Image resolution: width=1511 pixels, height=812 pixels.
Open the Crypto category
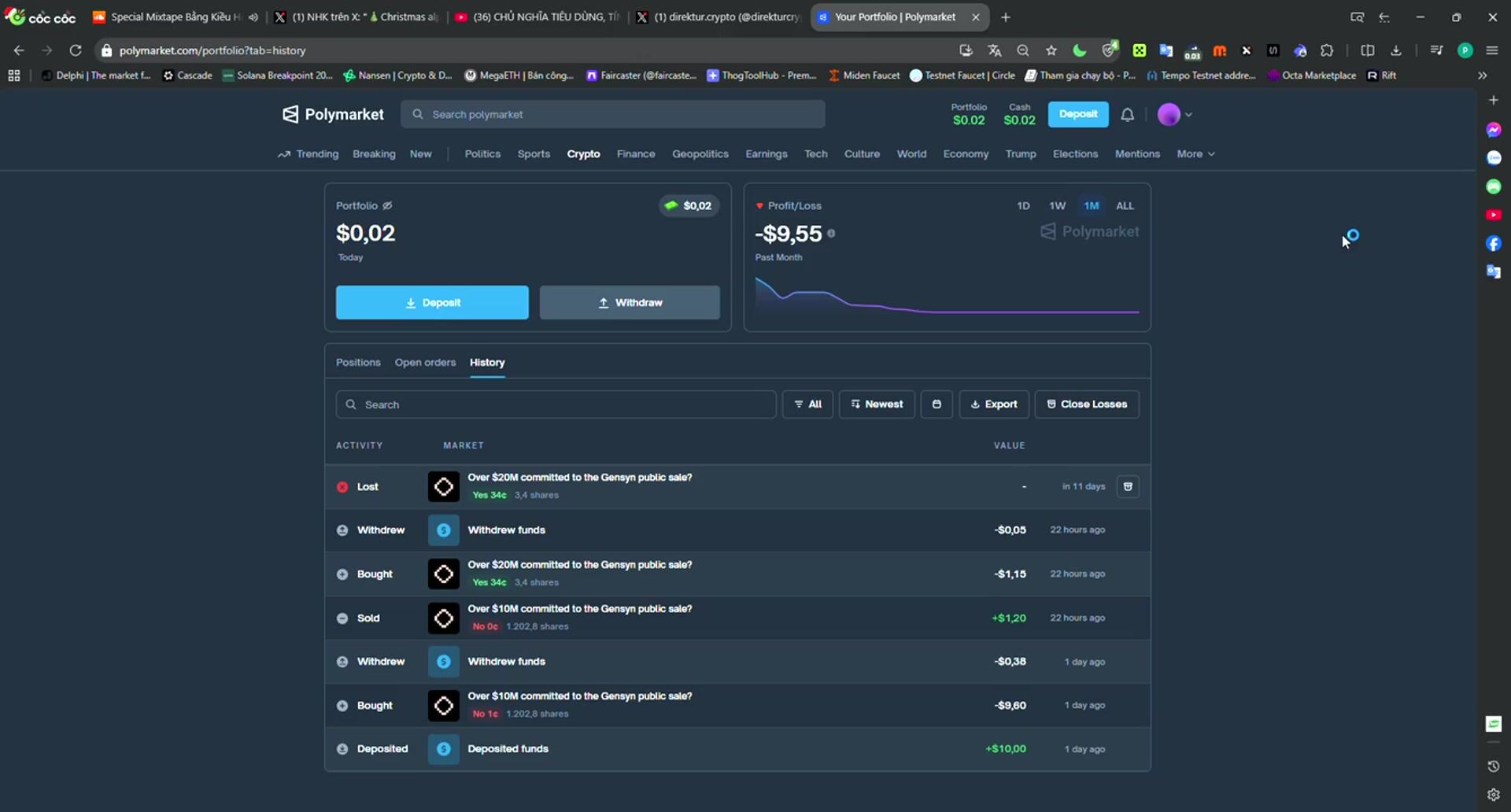point(583,154)
